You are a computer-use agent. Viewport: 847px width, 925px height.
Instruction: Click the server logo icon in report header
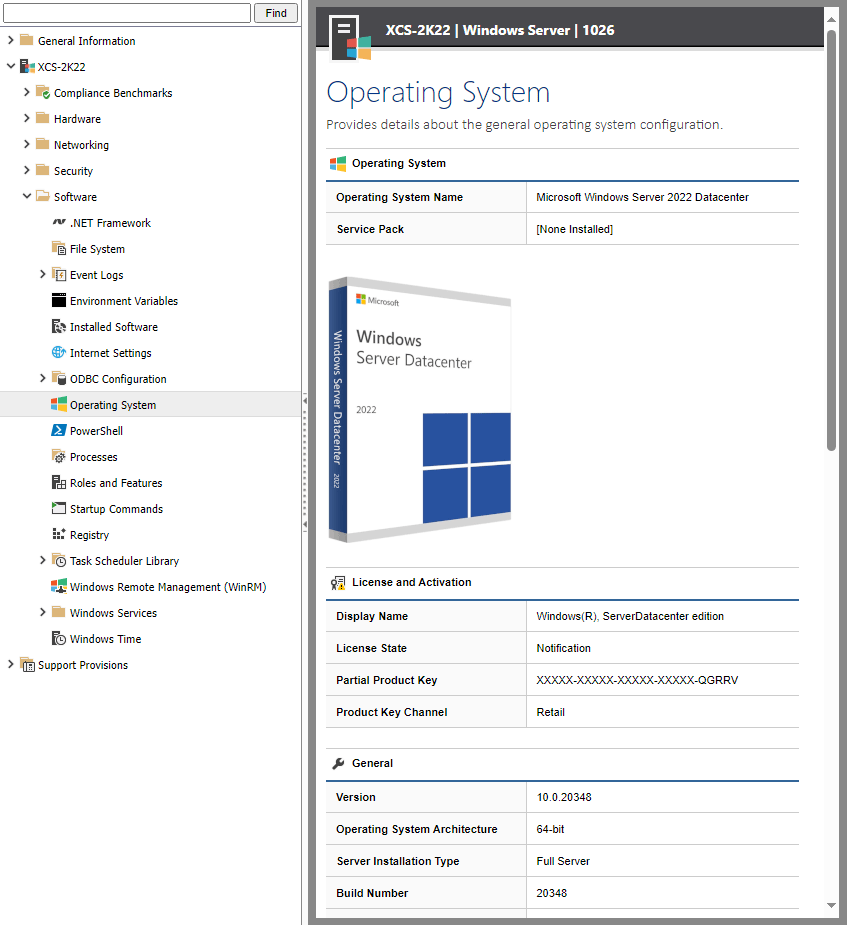[351, 38]
